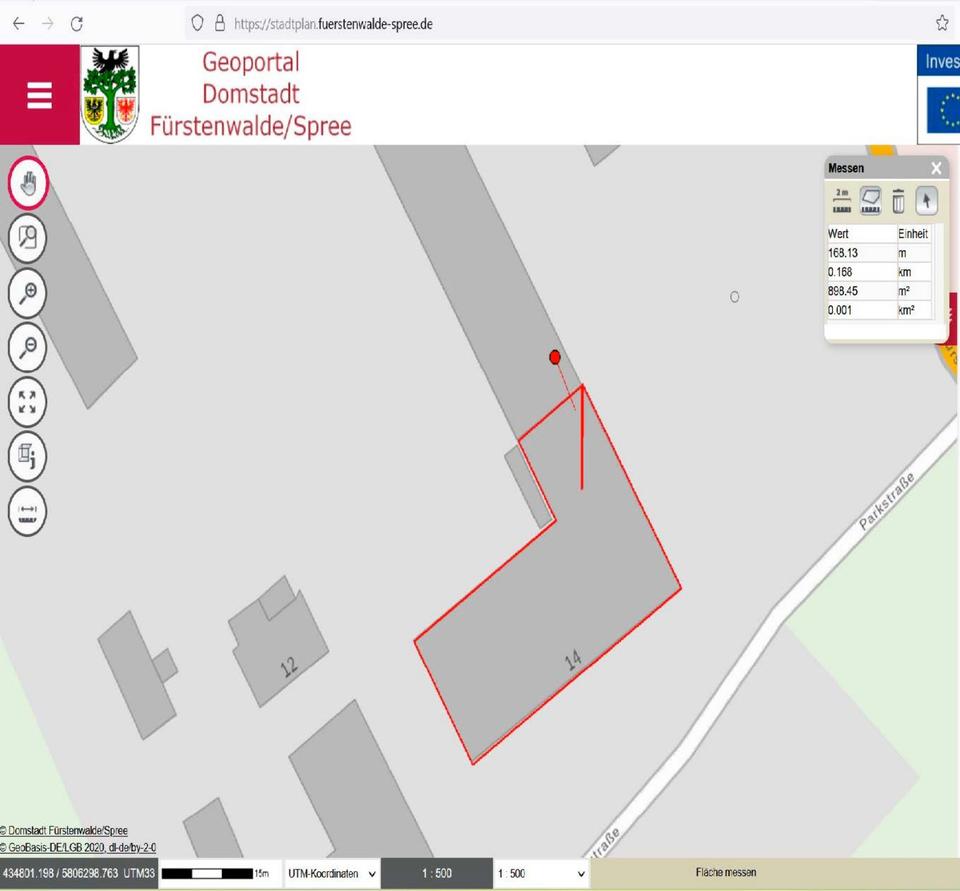The width and height of the screenshot is (960, 891).
Task: Close the Messen panel
Action: [936, 169]
